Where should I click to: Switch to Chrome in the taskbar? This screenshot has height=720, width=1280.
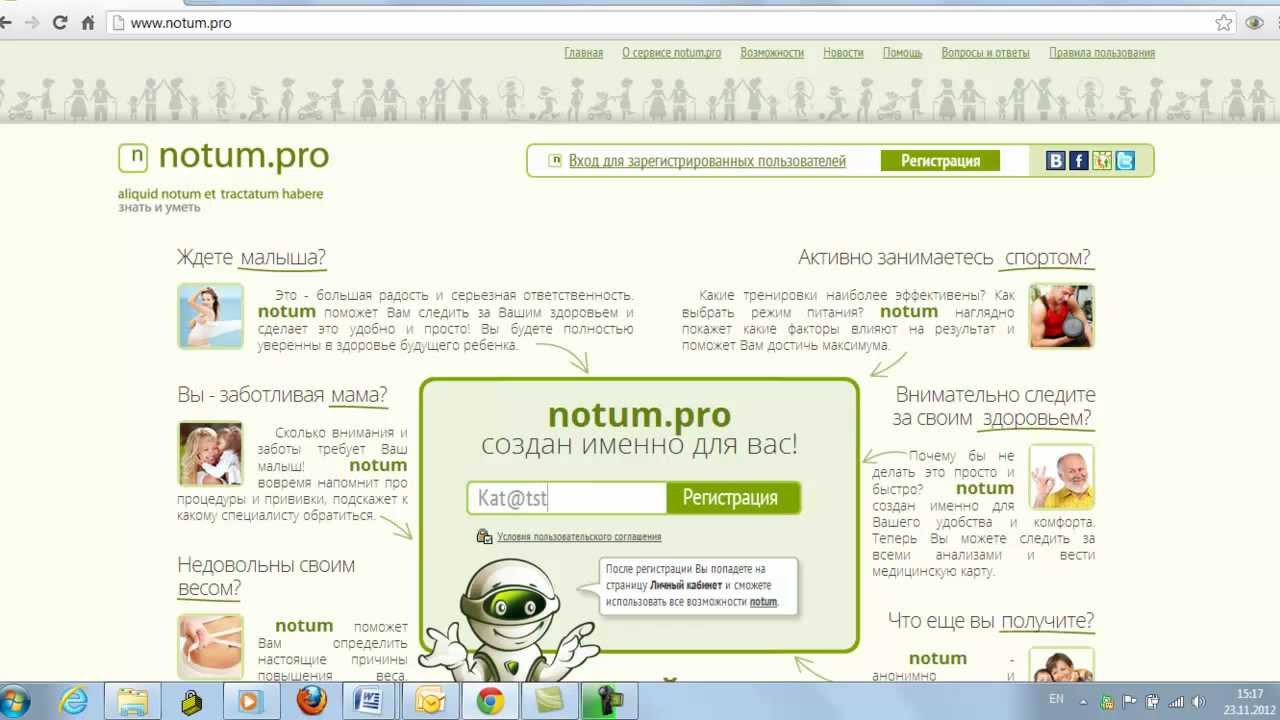[490, 702]
